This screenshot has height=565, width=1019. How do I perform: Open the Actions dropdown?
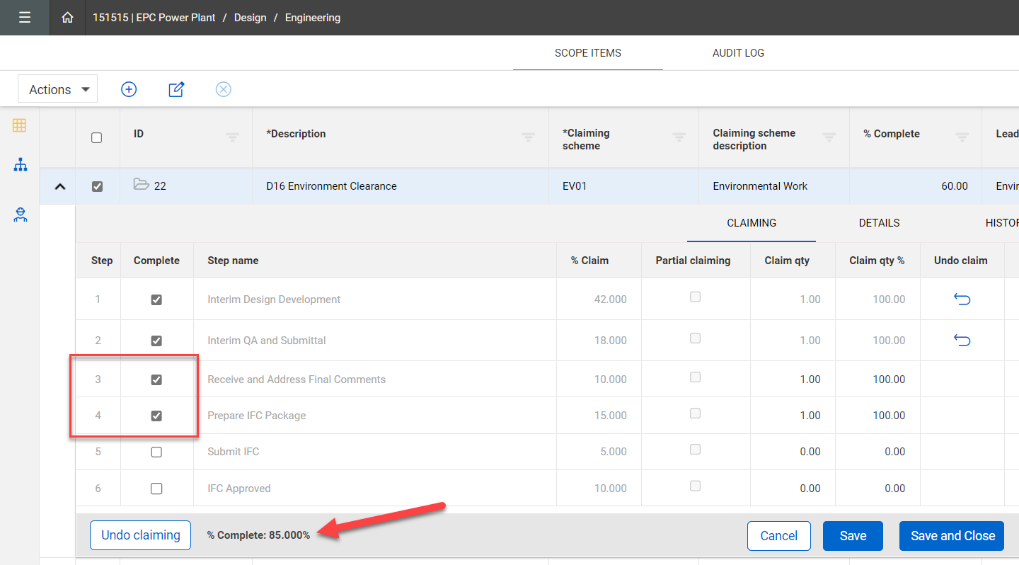pyautogui.click(x=58, y=89)
